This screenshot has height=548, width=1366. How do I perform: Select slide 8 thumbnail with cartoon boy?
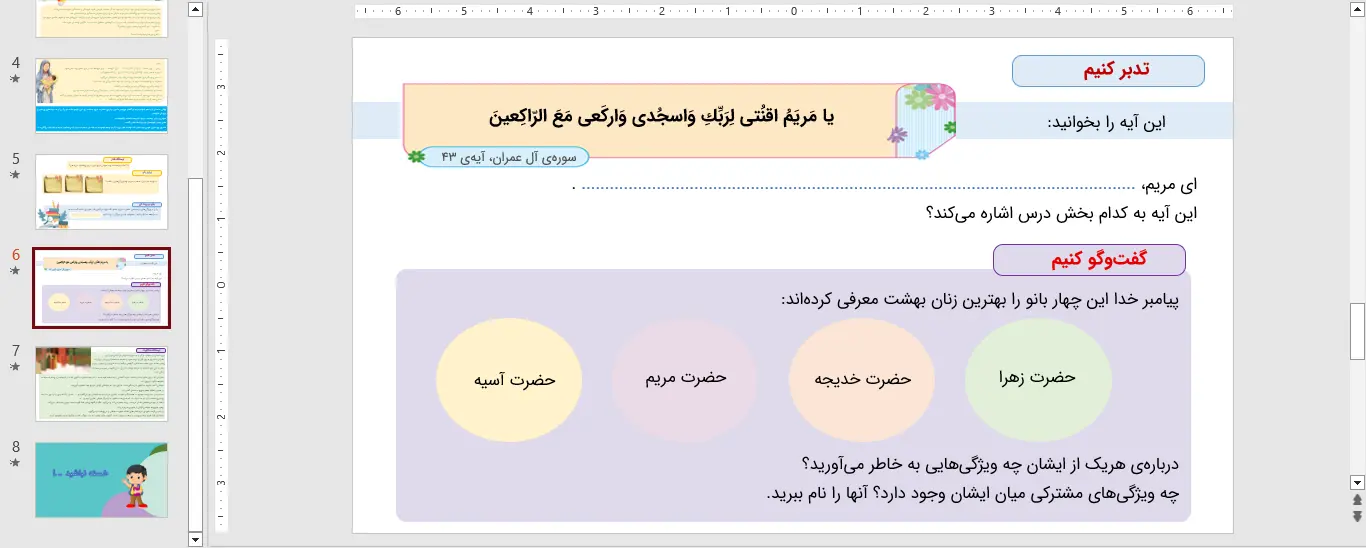[x=101, y=480]
